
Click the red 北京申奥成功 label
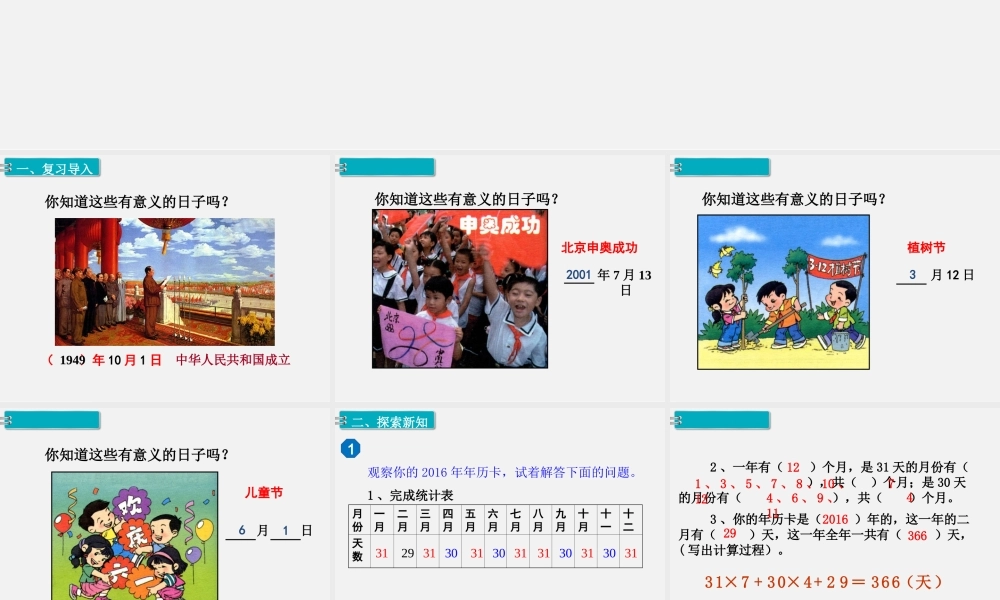pyautogui.click(x=599, y=248)
